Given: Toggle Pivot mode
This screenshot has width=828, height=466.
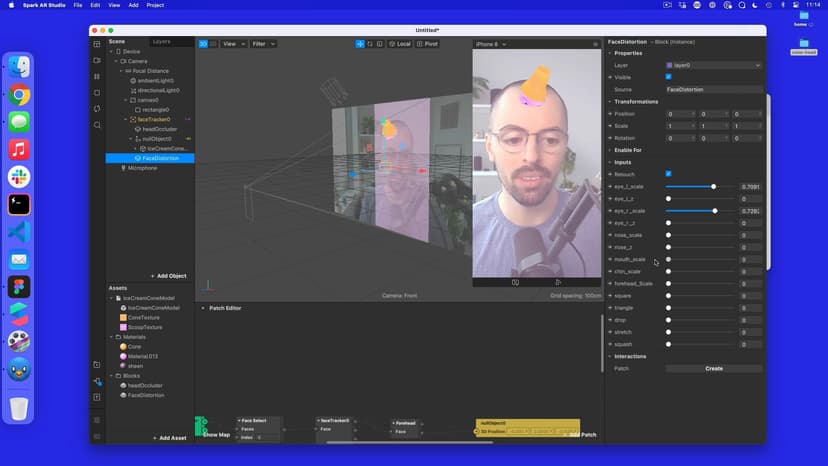Looking at the screenshot, I should pyautogui.click(x=428, y=44).
